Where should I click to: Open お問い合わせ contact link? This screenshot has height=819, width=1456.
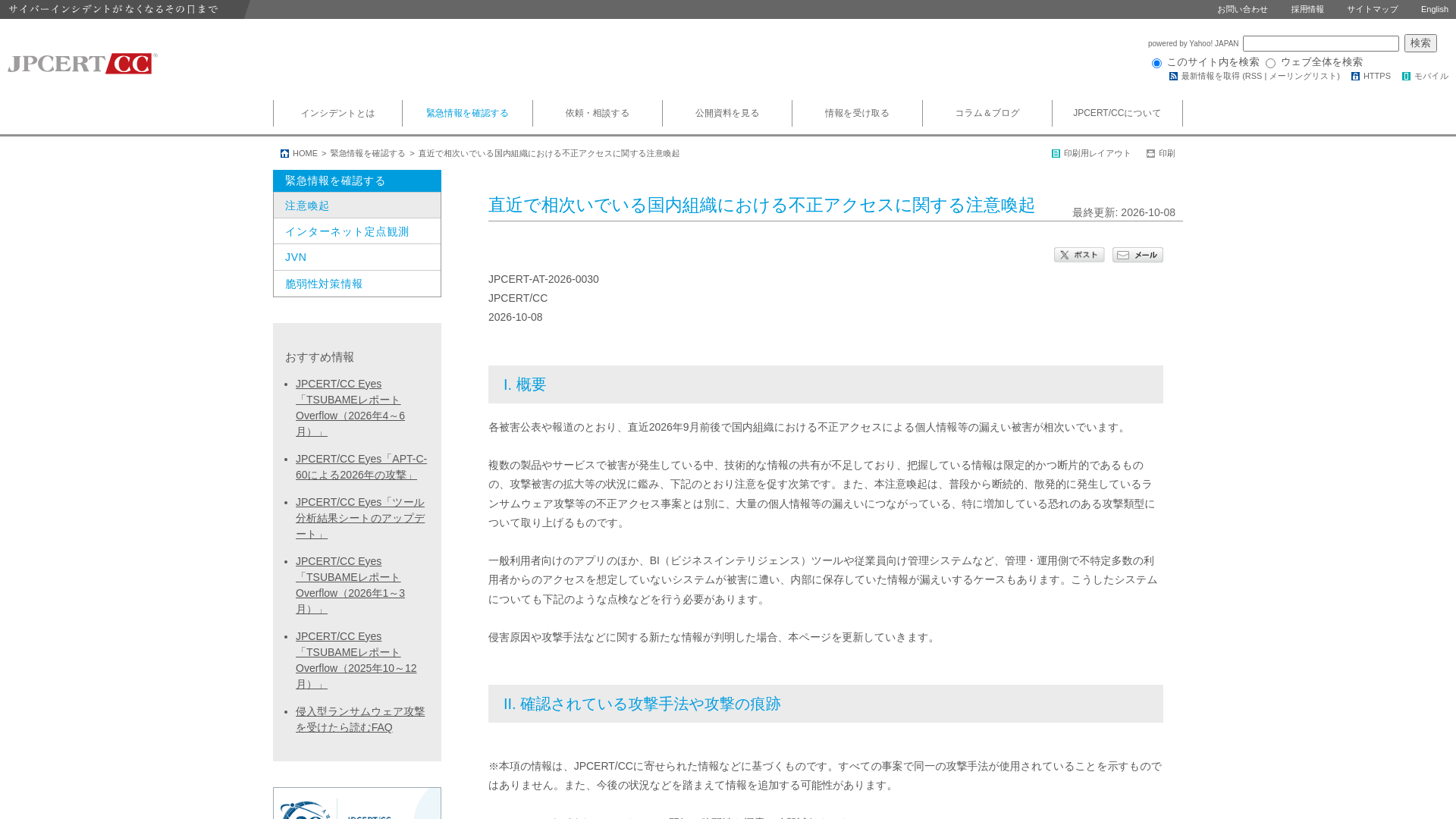coord(1242,10)
